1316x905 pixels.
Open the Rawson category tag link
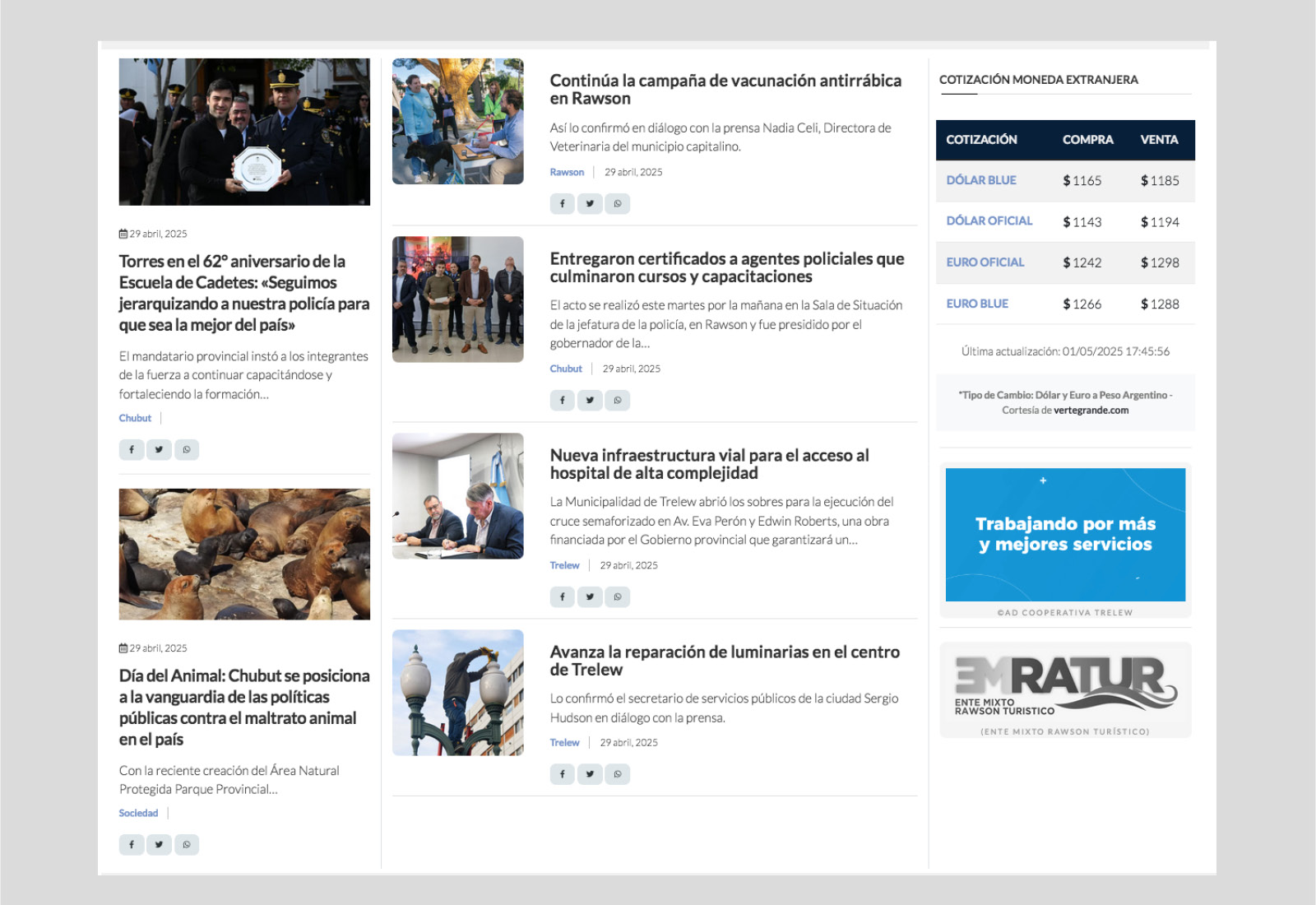567,172
